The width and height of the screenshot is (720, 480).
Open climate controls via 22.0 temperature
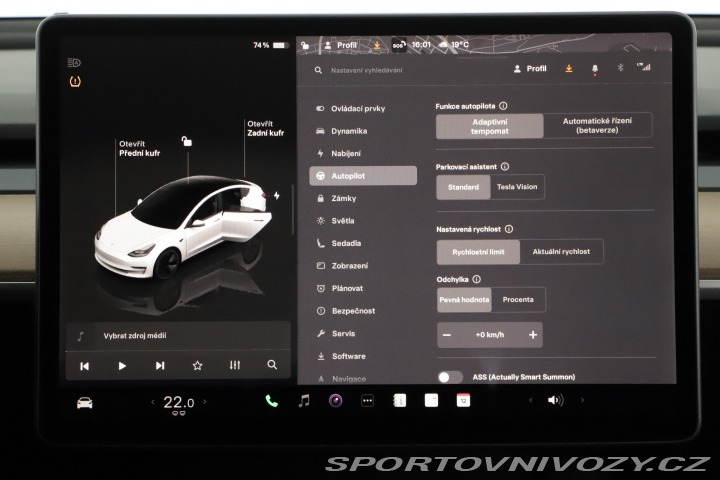coord(179,403)
